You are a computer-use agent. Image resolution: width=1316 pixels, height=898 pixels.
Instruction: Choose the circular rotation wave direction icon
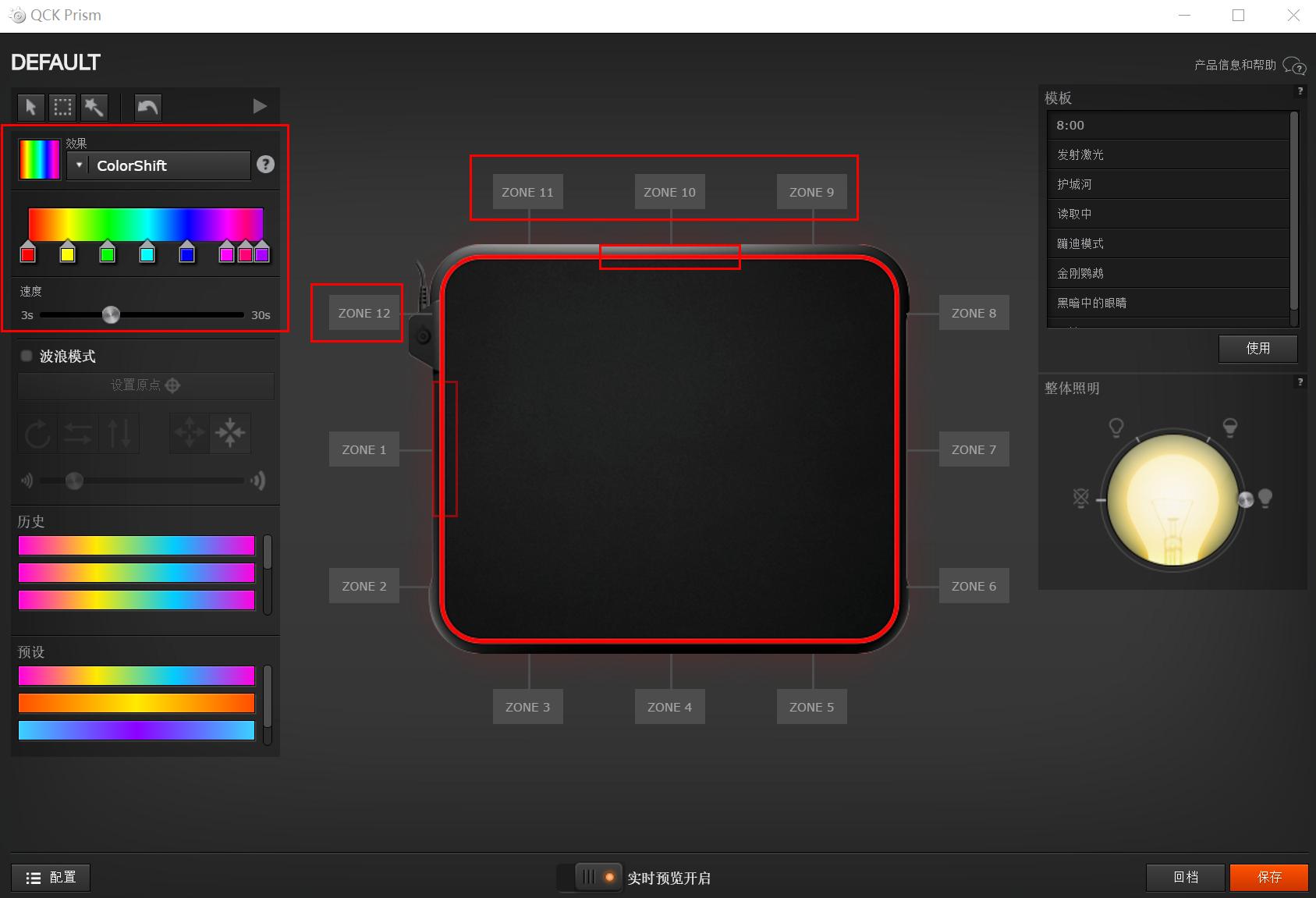tap(37, 433)
